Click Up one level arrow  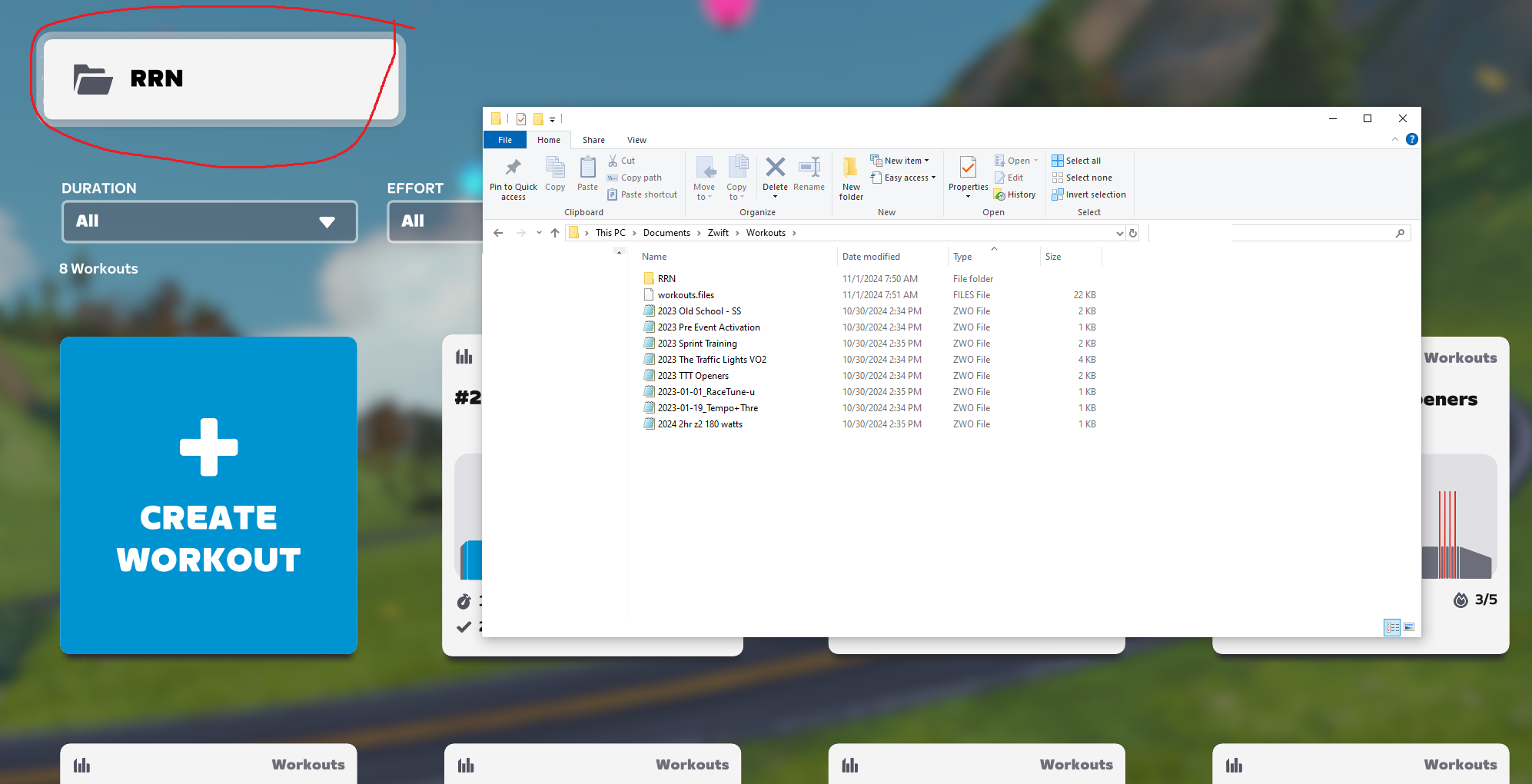click(555, 233)
